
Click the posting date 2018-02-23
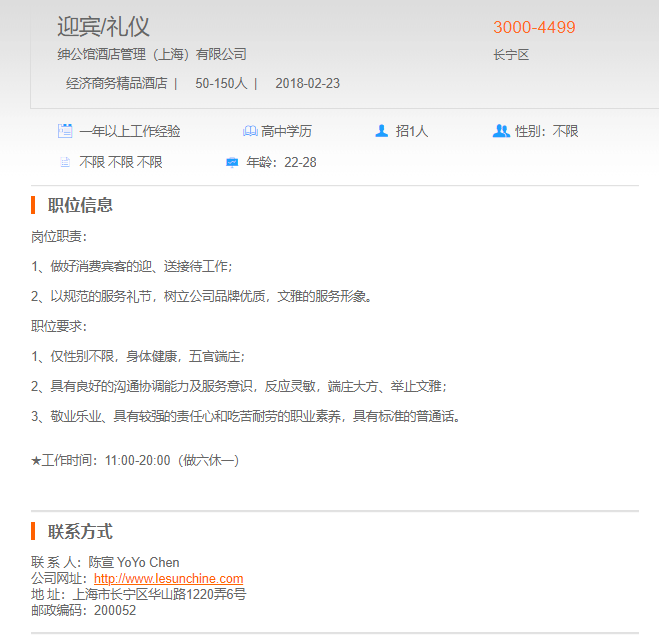tap(307, 83)
